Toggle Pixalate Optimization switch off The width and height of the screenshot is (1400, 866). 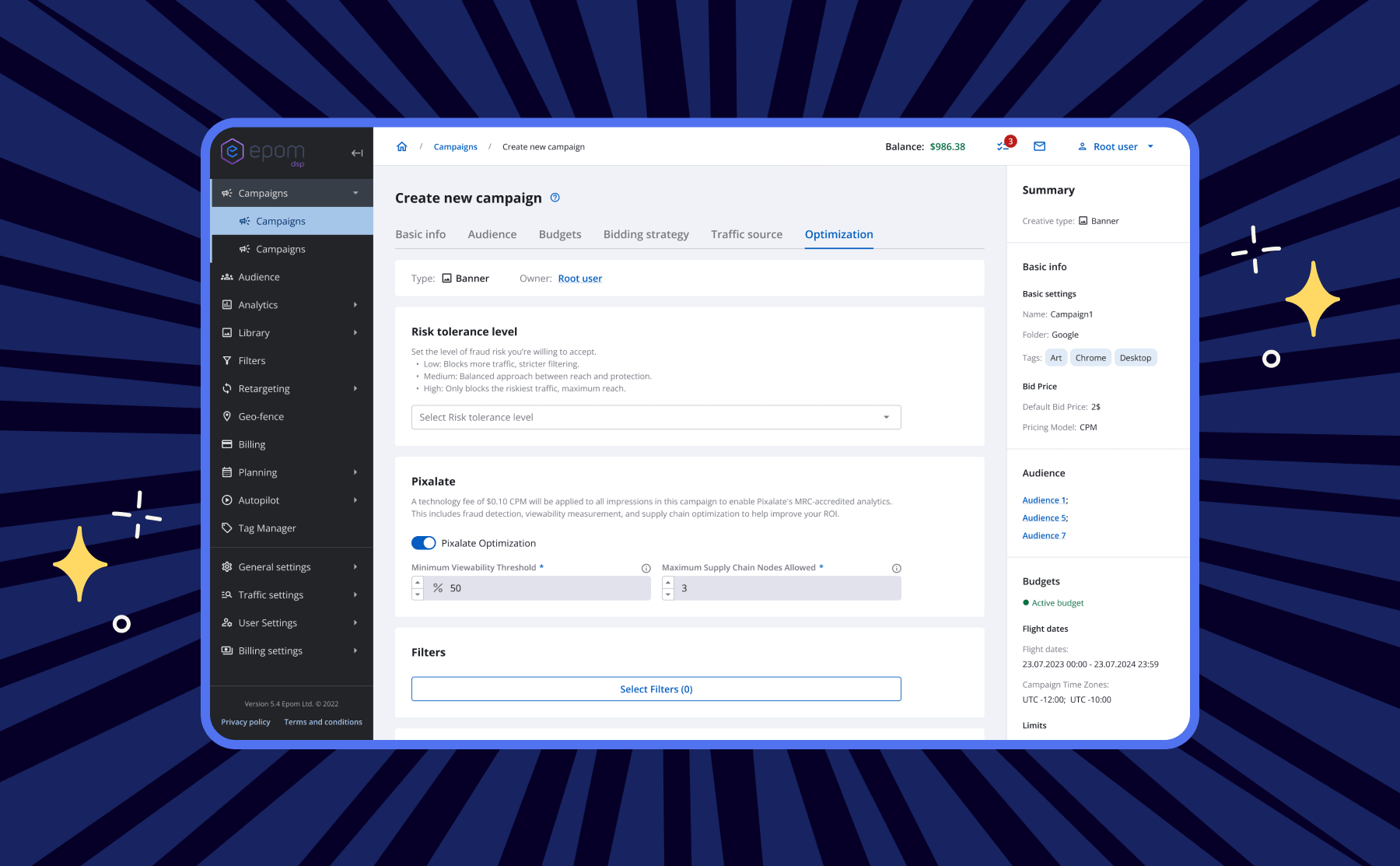coord(424,543)
